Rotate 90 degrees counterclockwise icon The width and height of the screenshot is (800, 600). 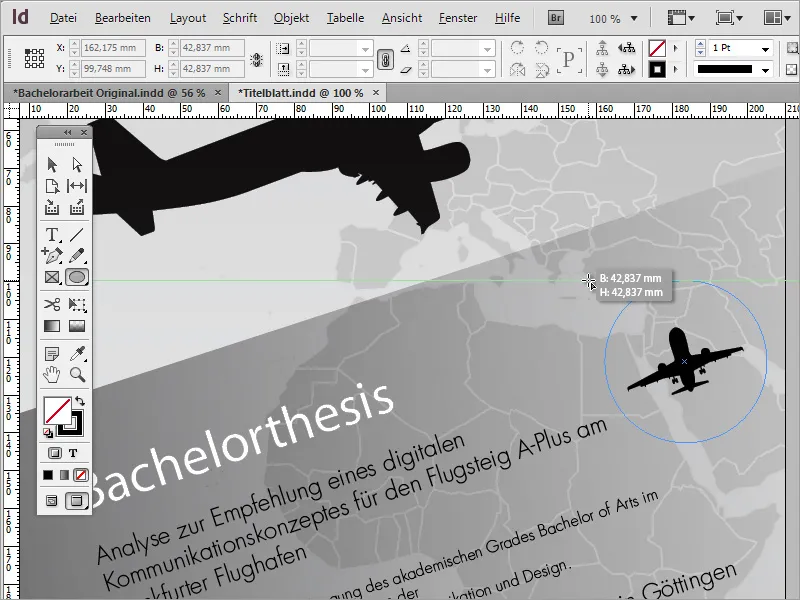coord(541,48)
